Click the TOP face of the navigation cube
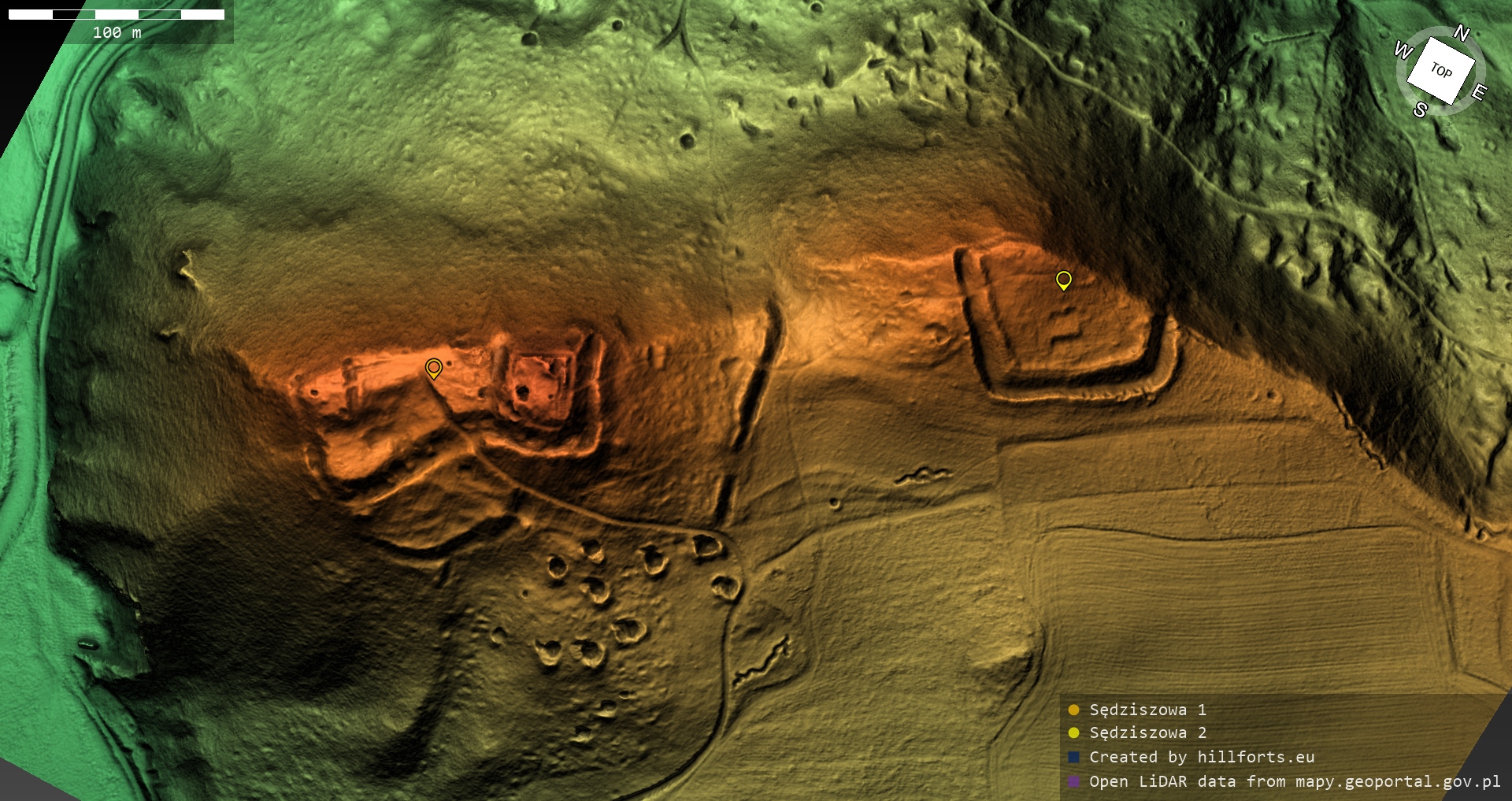Image resolution: width=1512 pixels, height=801 pixels. (1440, 70)
